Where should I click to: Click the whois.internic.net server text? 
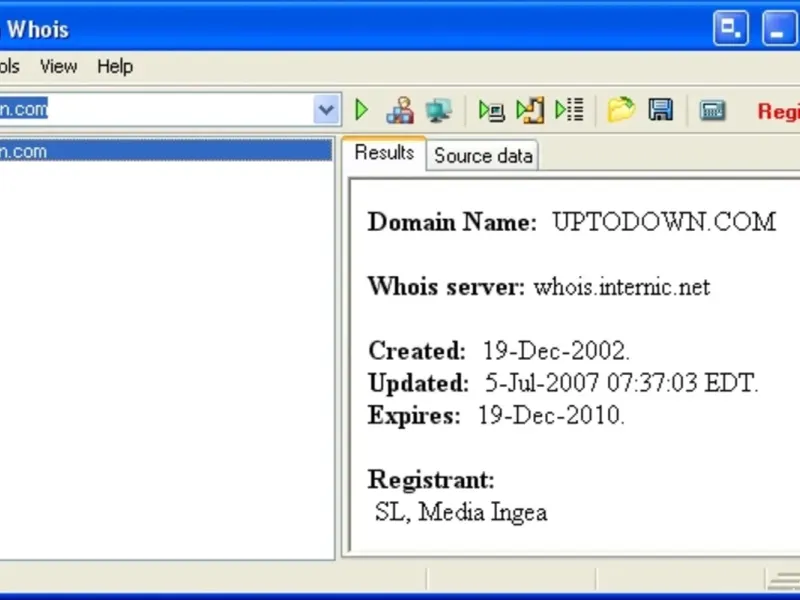pos(622,287)
